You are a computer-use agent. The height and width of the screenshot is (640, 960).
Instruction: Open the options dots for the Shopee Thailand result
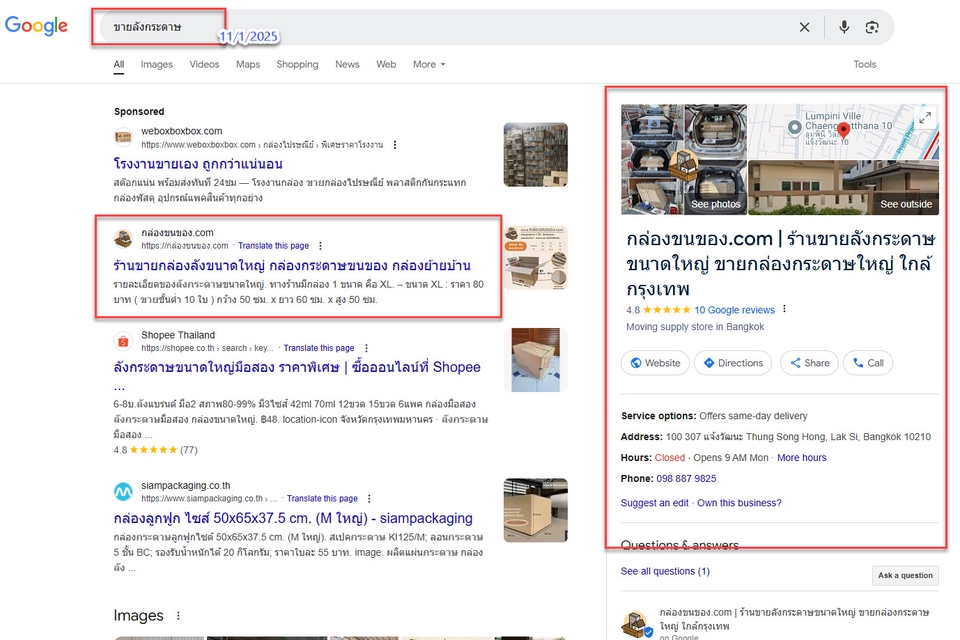click(x=366, y=348)
